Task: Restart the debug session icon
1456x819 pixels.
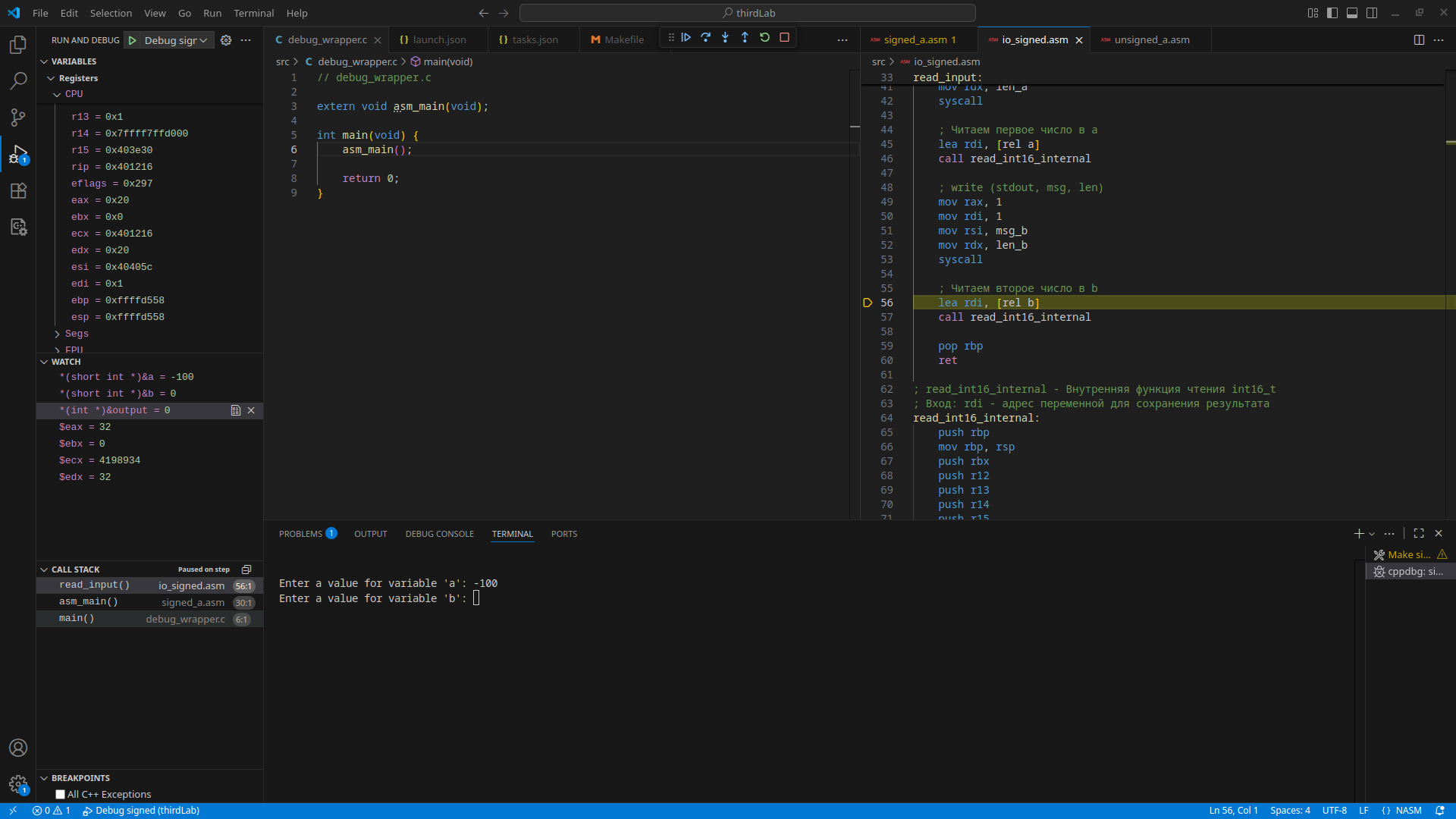Action: click(x=765, y=37)
